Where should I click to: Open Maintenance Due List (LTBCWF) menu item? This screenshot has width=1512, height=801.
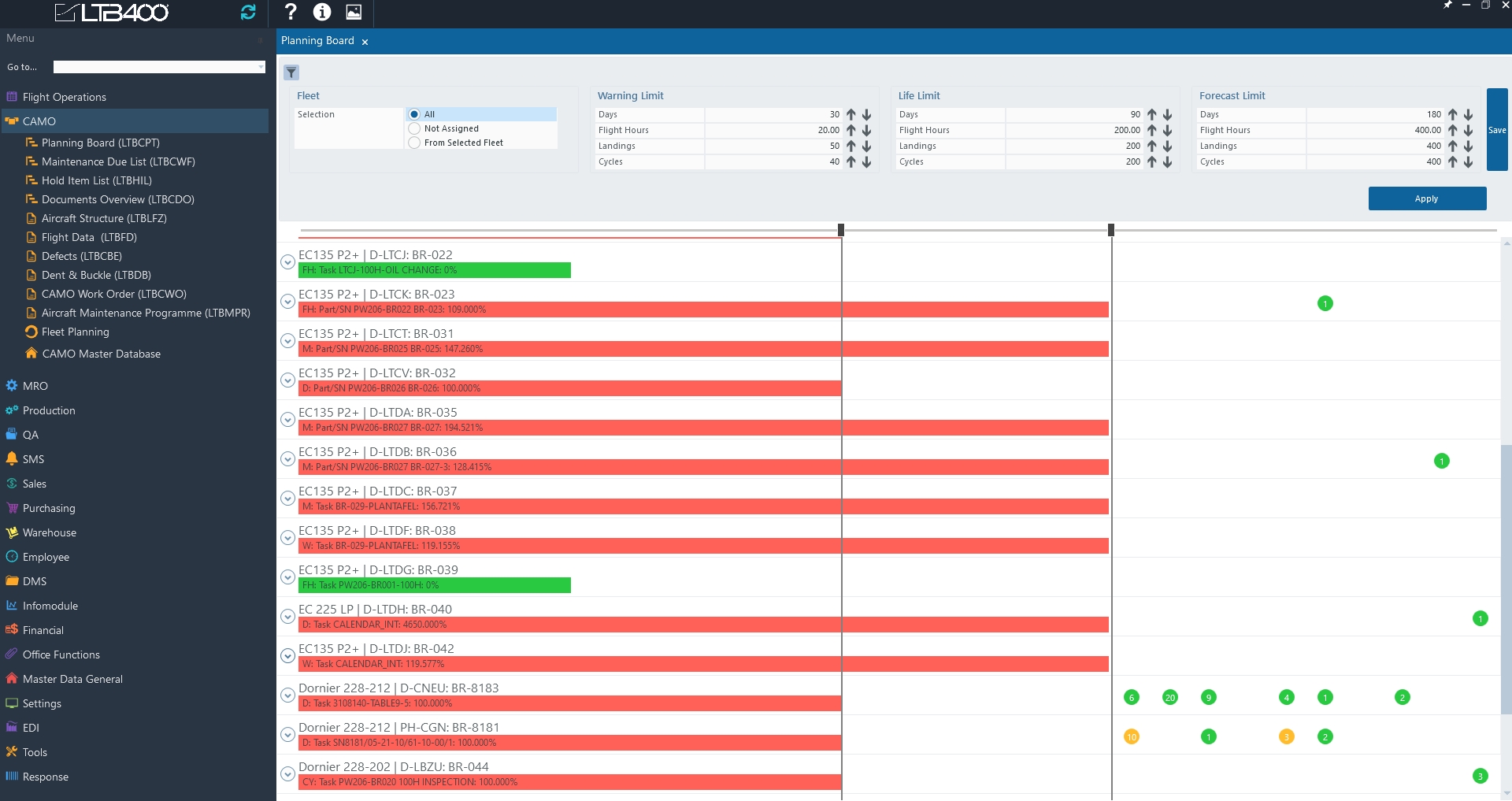(118, 161)
